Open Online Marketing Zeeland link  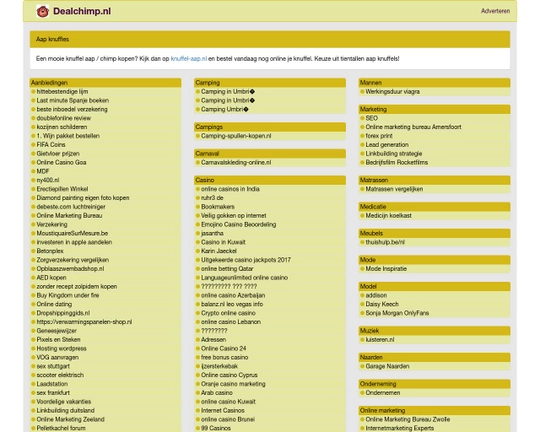[x=70, y=419]
